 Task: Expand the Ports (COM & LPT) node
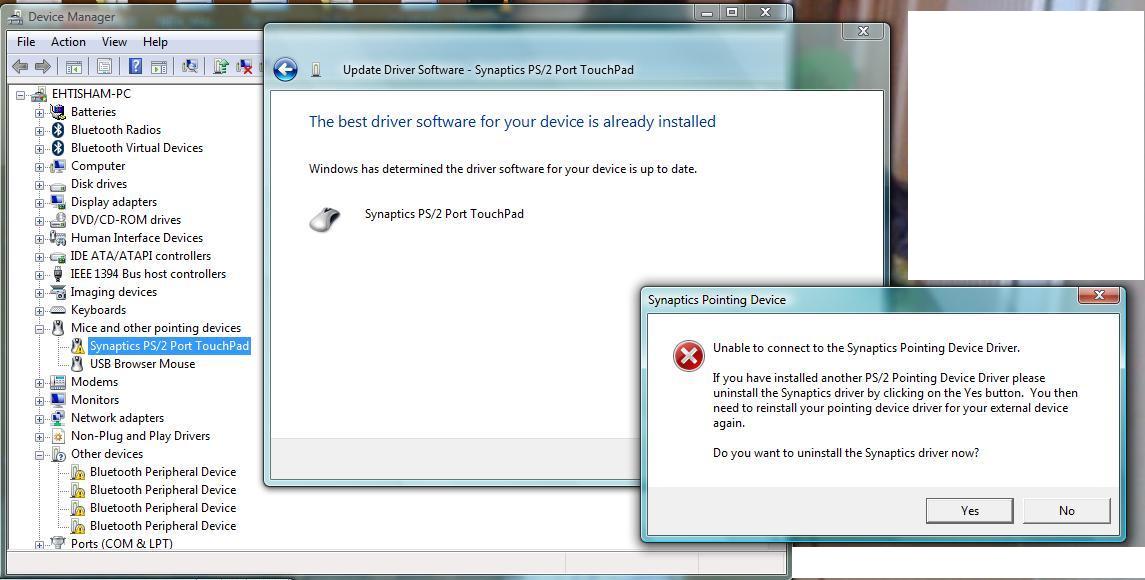[39, 545]
